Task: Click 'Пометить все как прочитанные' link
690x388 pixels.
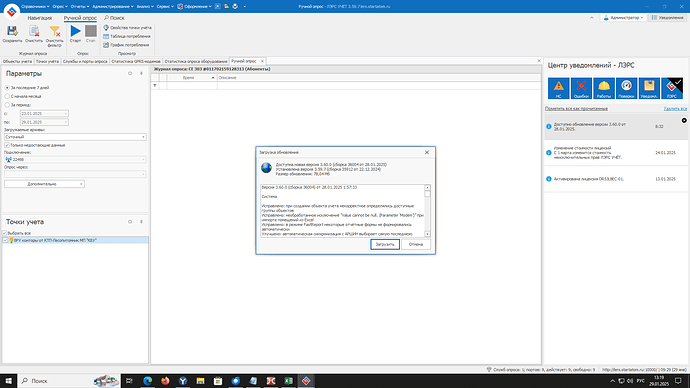Action: [x=576, y=108]
